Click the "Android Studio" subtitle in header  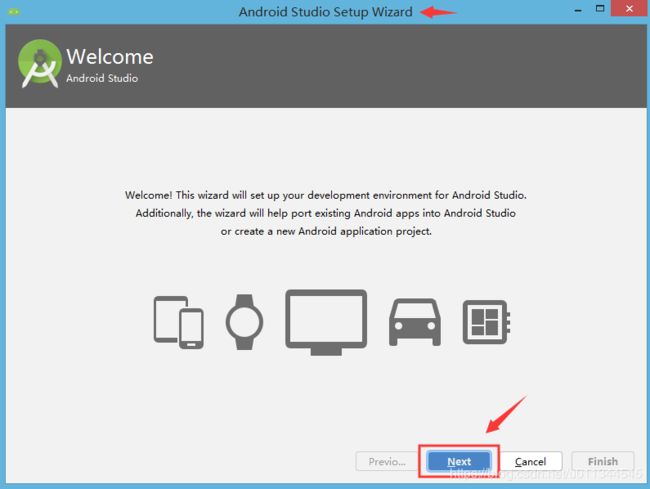point(102,78)
